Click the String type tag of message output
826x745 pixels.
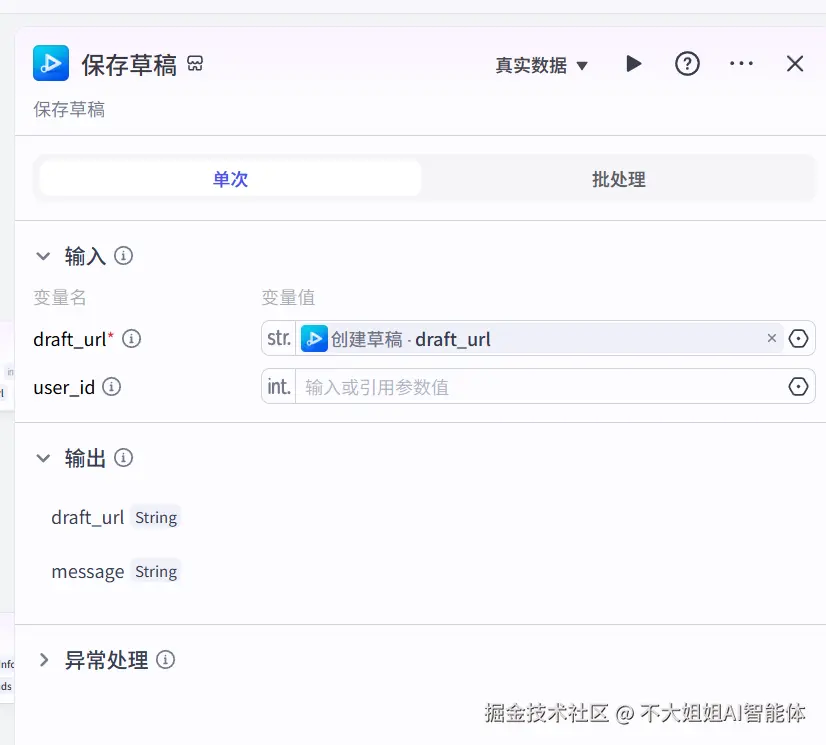coord(156,571)
